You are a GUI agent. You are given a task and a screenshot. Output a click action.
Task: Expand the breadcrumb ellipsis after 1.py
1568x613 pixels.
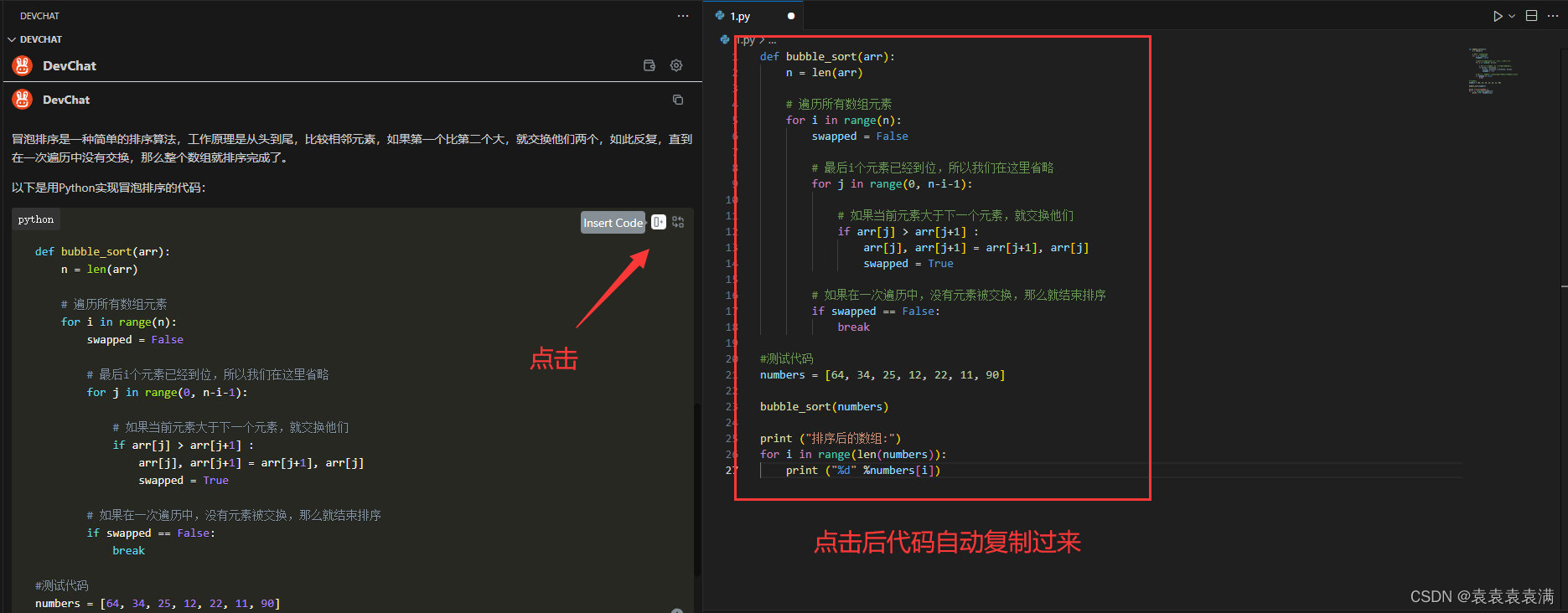pyautogui.click(x=773, y=40)
